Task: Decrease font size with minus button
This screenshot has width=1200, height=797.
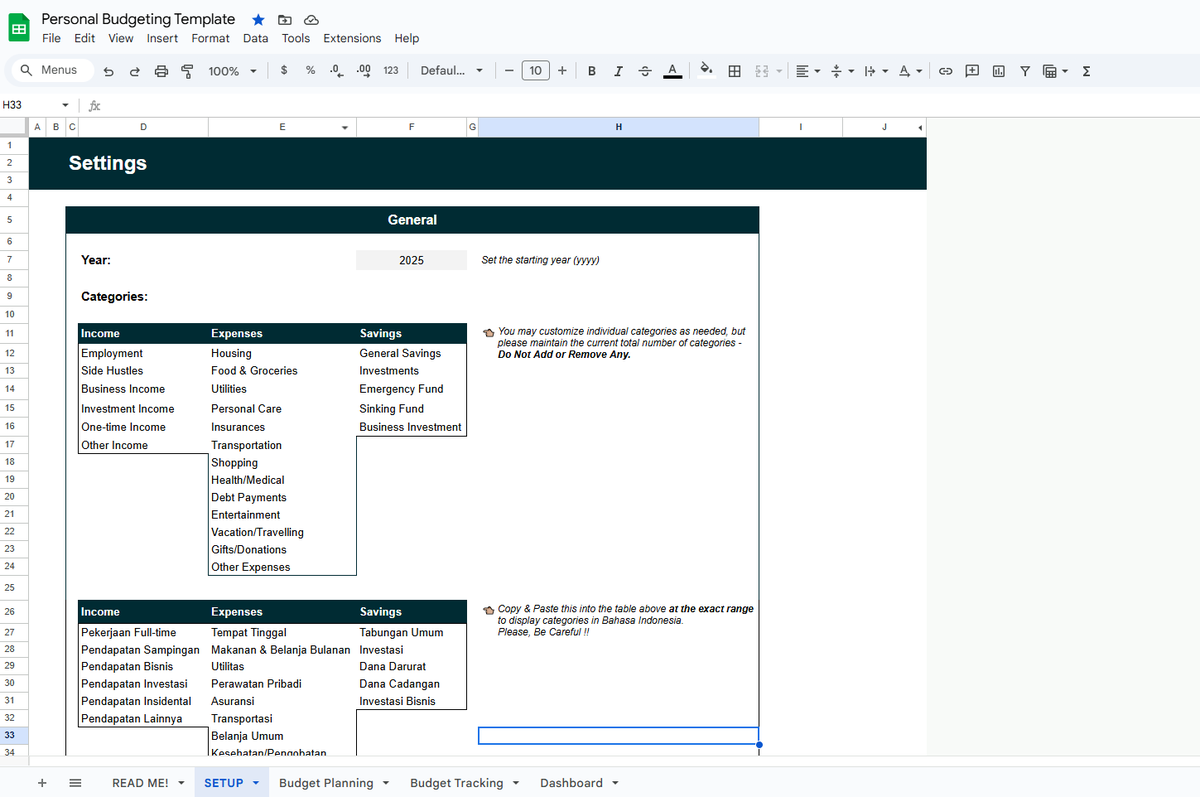Action: 509,71
